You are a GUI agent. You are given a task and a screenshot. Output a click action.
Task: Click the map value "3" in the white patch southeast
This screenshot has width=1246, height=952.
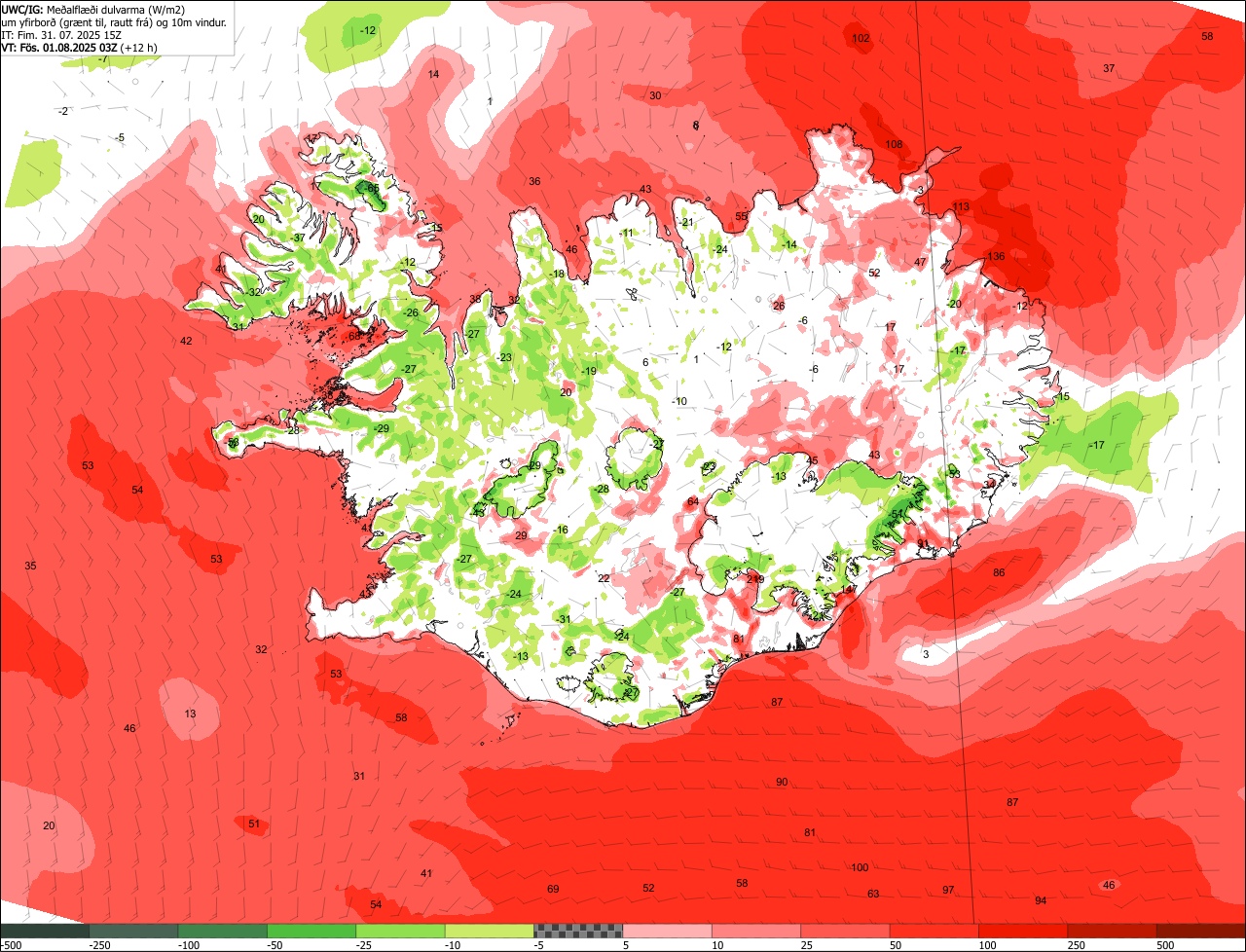tap(926, 654)
